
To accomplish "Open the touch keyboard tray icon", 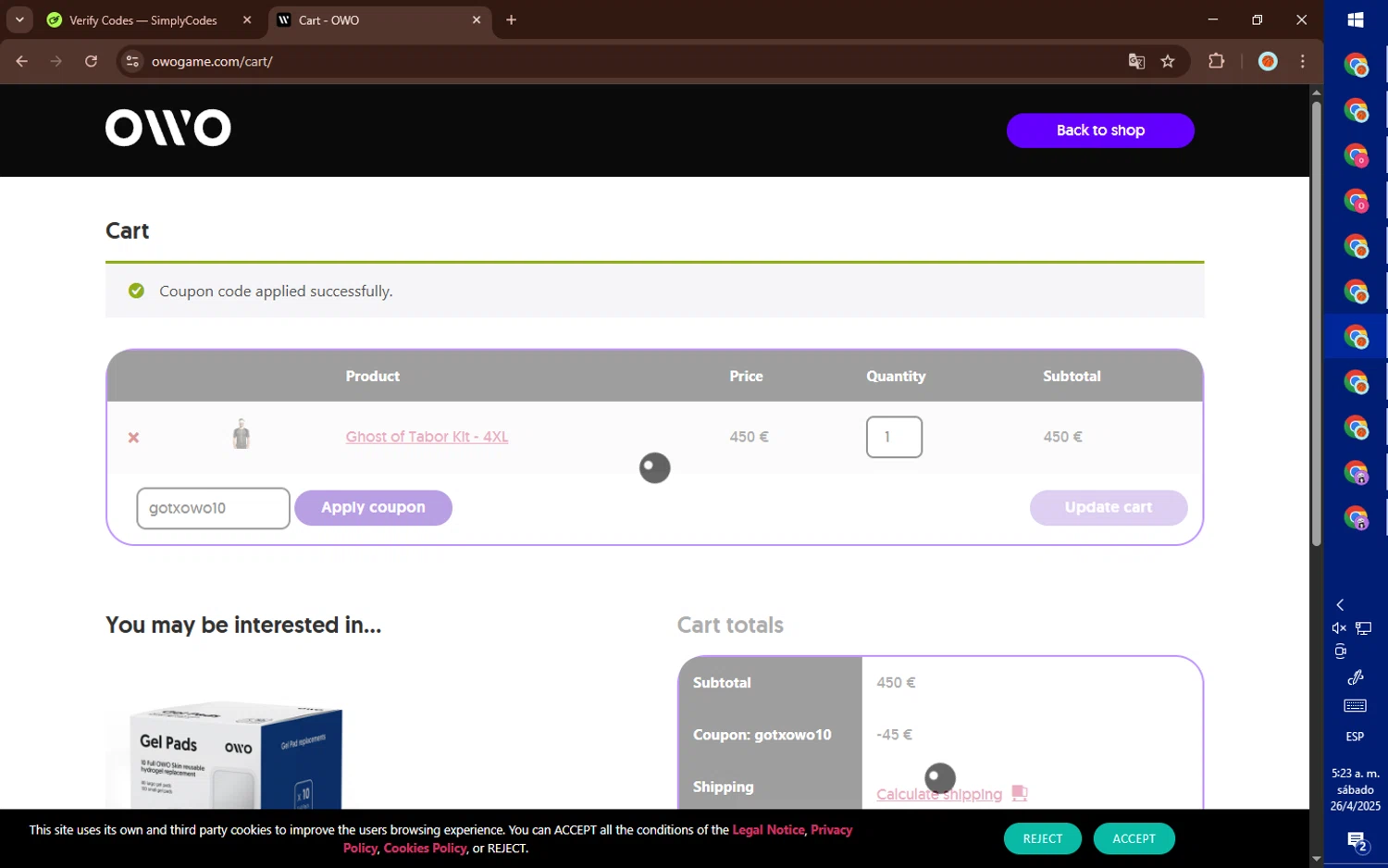I will tap(1356, 706).
